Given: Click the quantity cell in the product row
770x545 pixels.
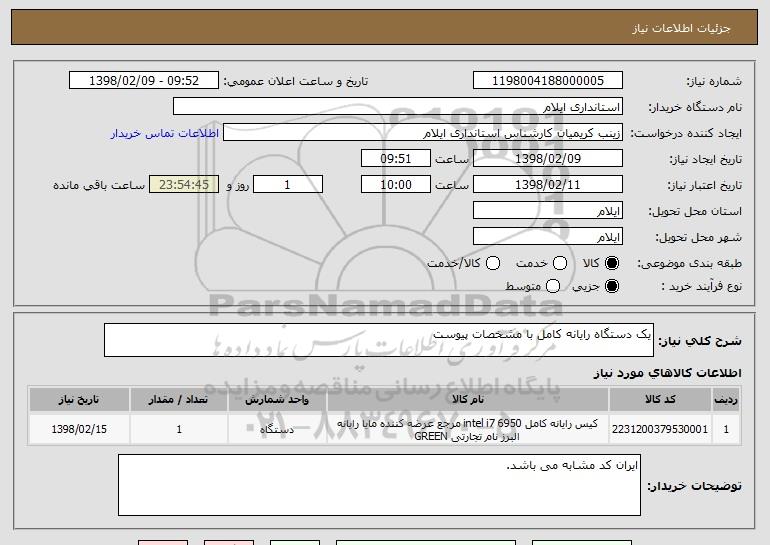Looking at the screenshot, I should pyautogui.click(x=179, y=429).
